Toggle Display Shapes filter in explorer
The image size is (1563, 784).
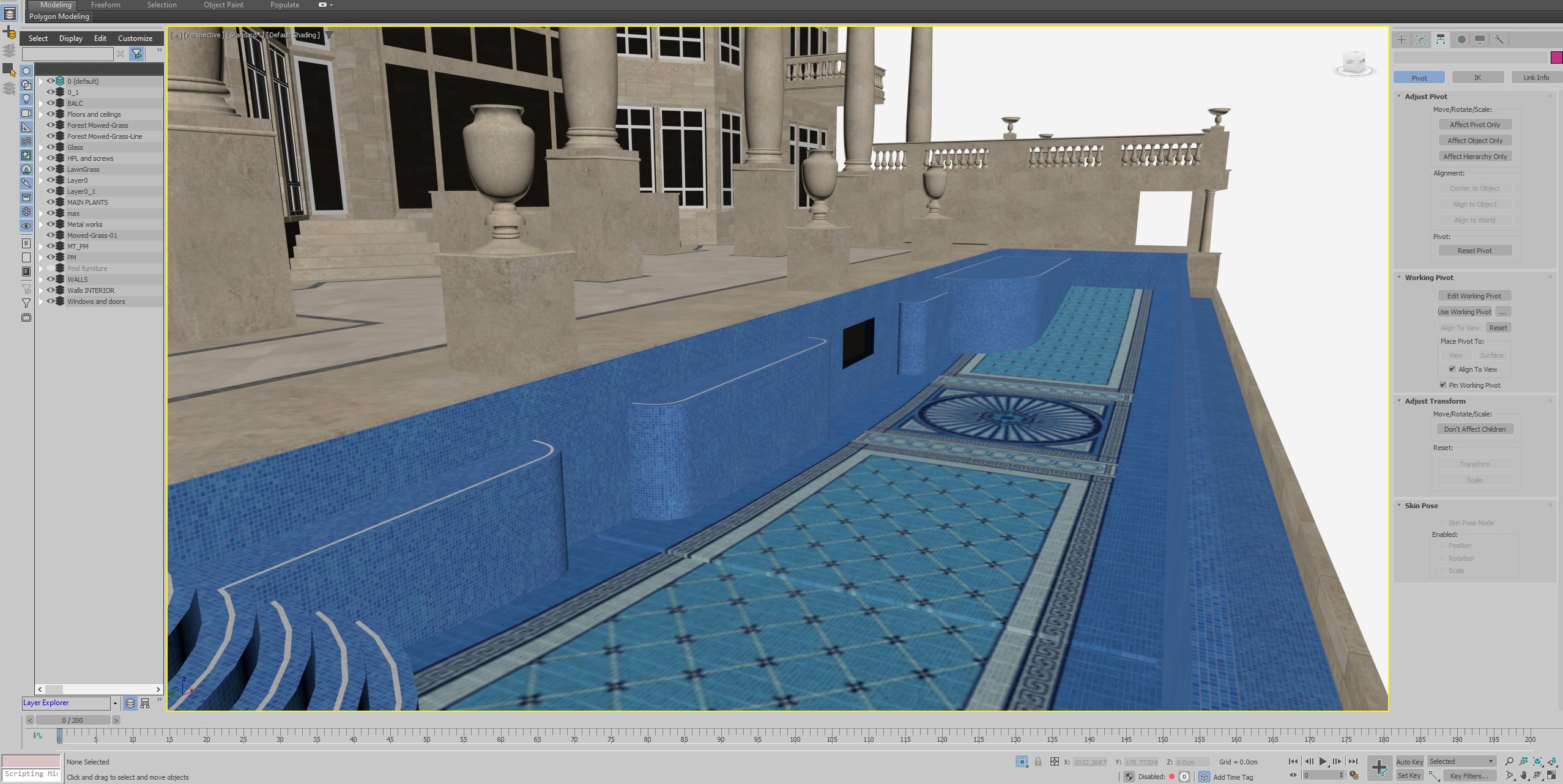[x=26, y=85]
